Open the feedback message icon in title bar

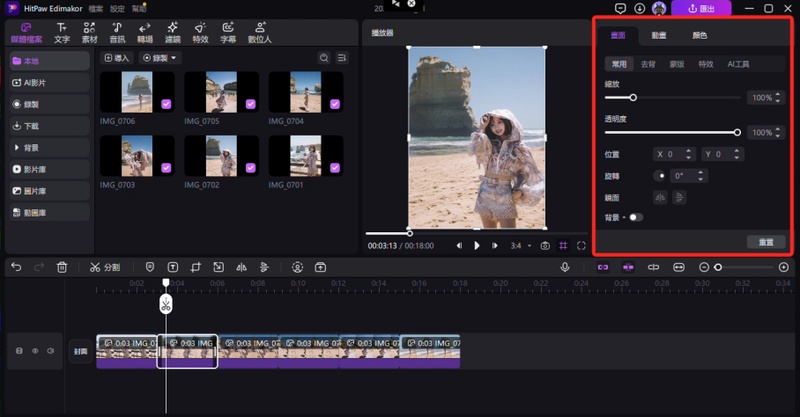coord(620,9)
